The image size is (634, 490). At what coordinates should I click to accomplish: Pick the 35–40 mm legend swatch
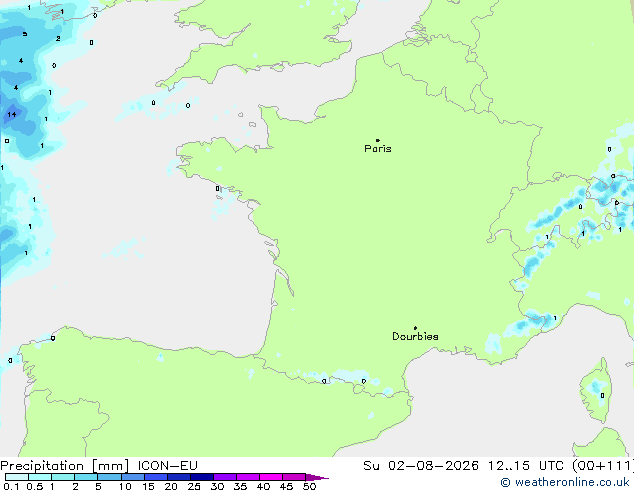tap(247, 477)
